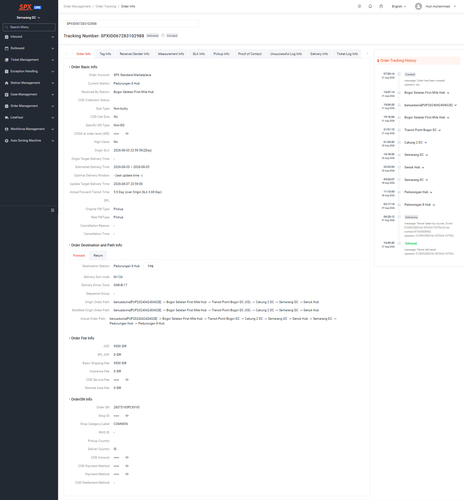Open the Measurement Info tab
464x500 pixels.
[171, 54]
